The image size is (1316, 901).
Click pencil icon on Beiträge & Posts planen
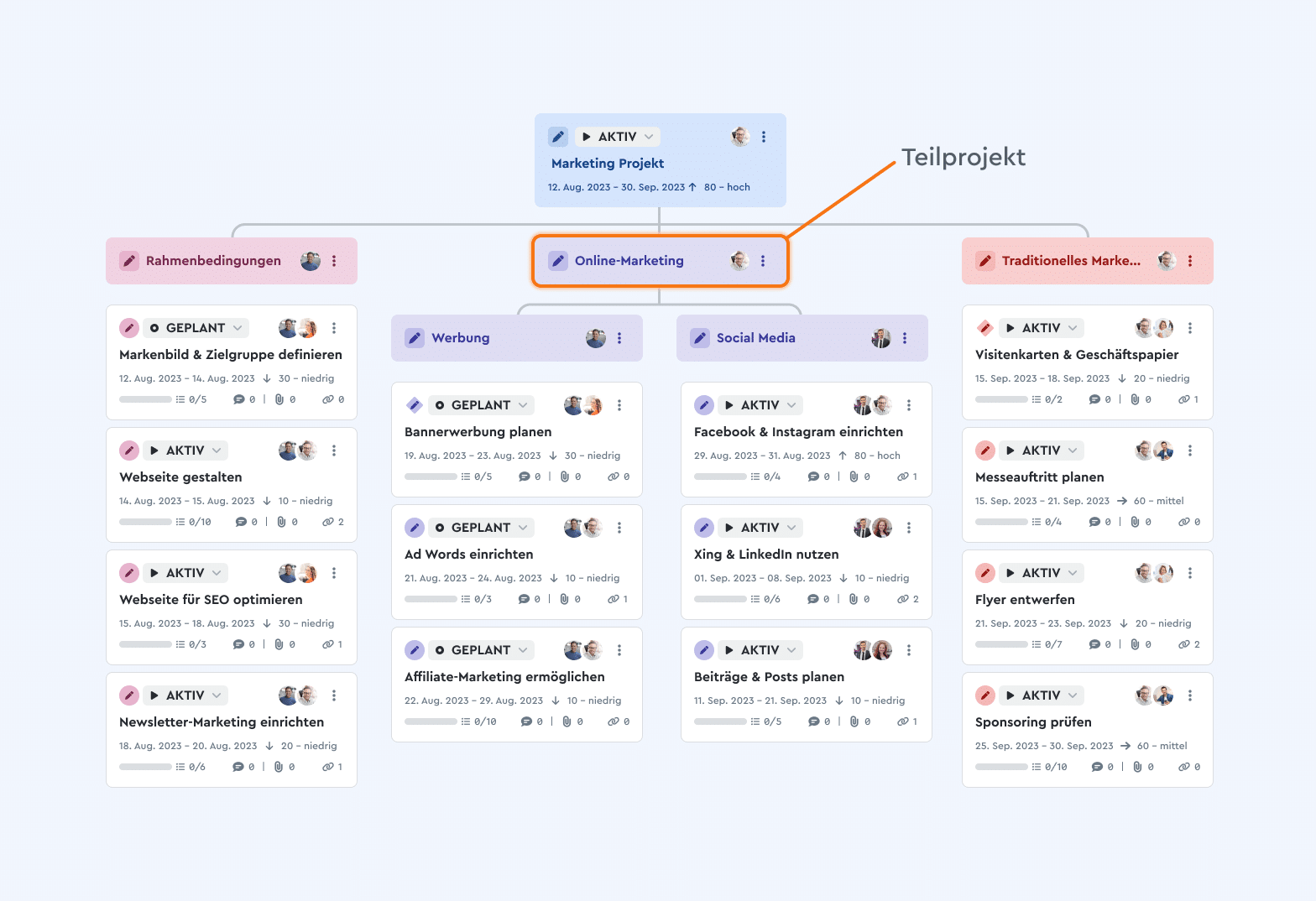[704, 650]
